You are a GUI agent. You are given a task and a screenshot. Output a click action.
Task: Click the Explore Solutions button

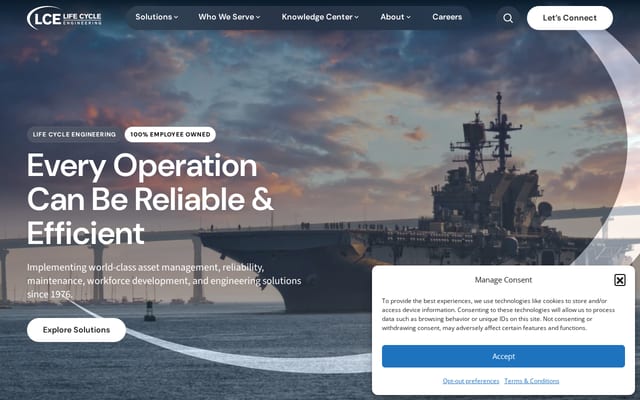click(x=76, y=330)
